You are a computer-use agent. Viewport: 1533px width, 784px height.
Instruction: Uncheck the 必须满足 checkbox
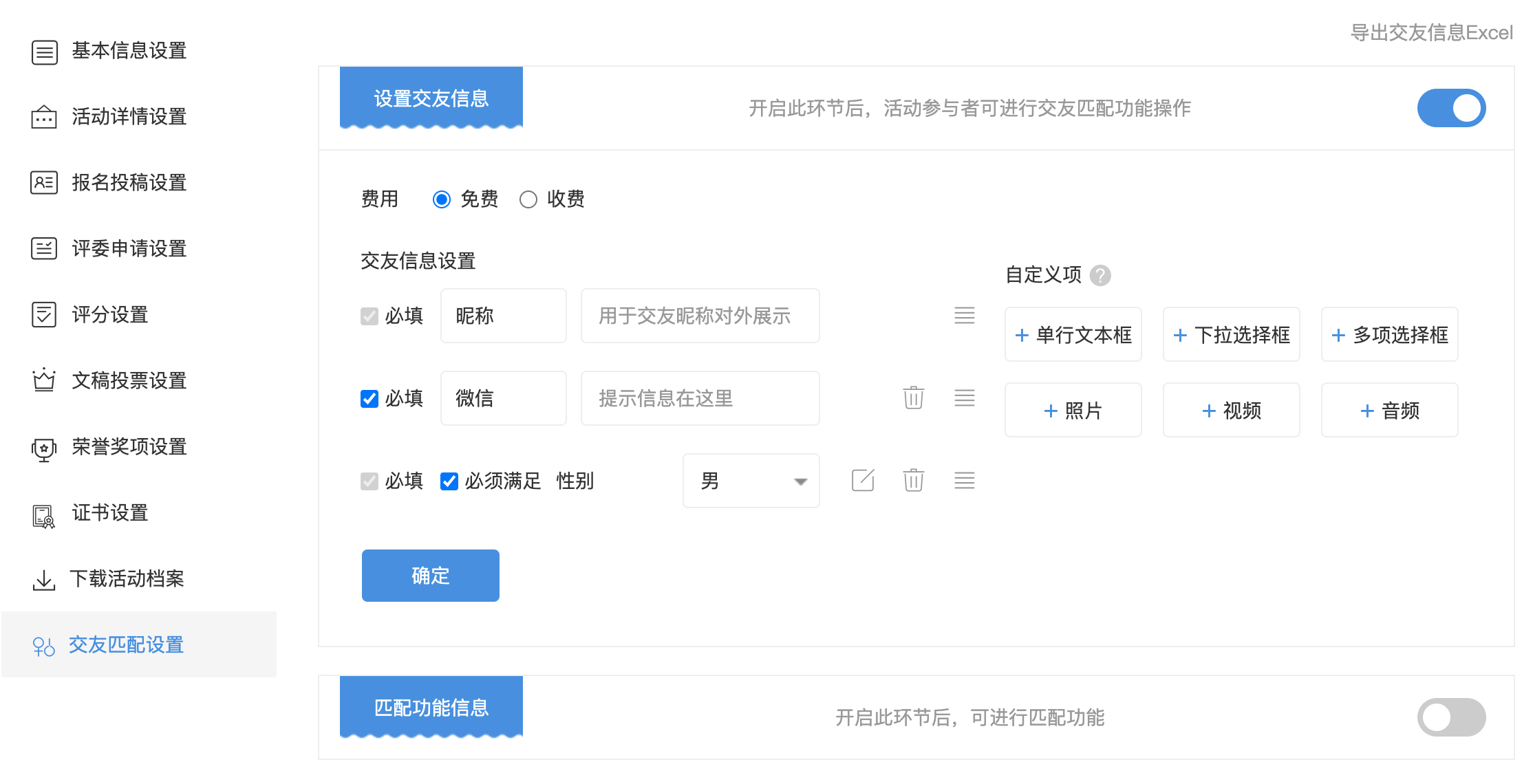click(449, 481)
